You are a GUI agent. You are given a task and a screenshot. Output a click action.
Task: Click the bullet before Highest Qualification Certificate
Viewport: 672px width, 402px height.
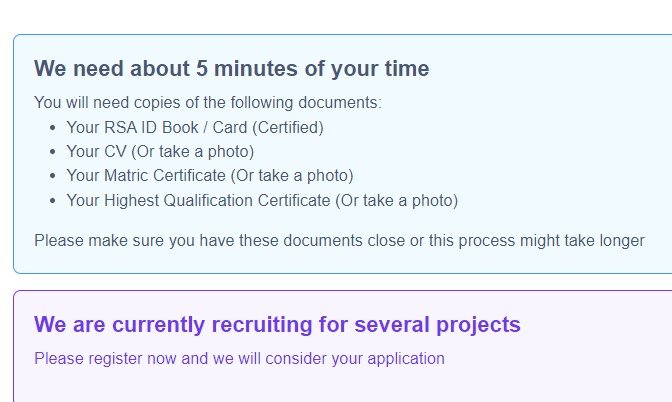click(53, 201)
